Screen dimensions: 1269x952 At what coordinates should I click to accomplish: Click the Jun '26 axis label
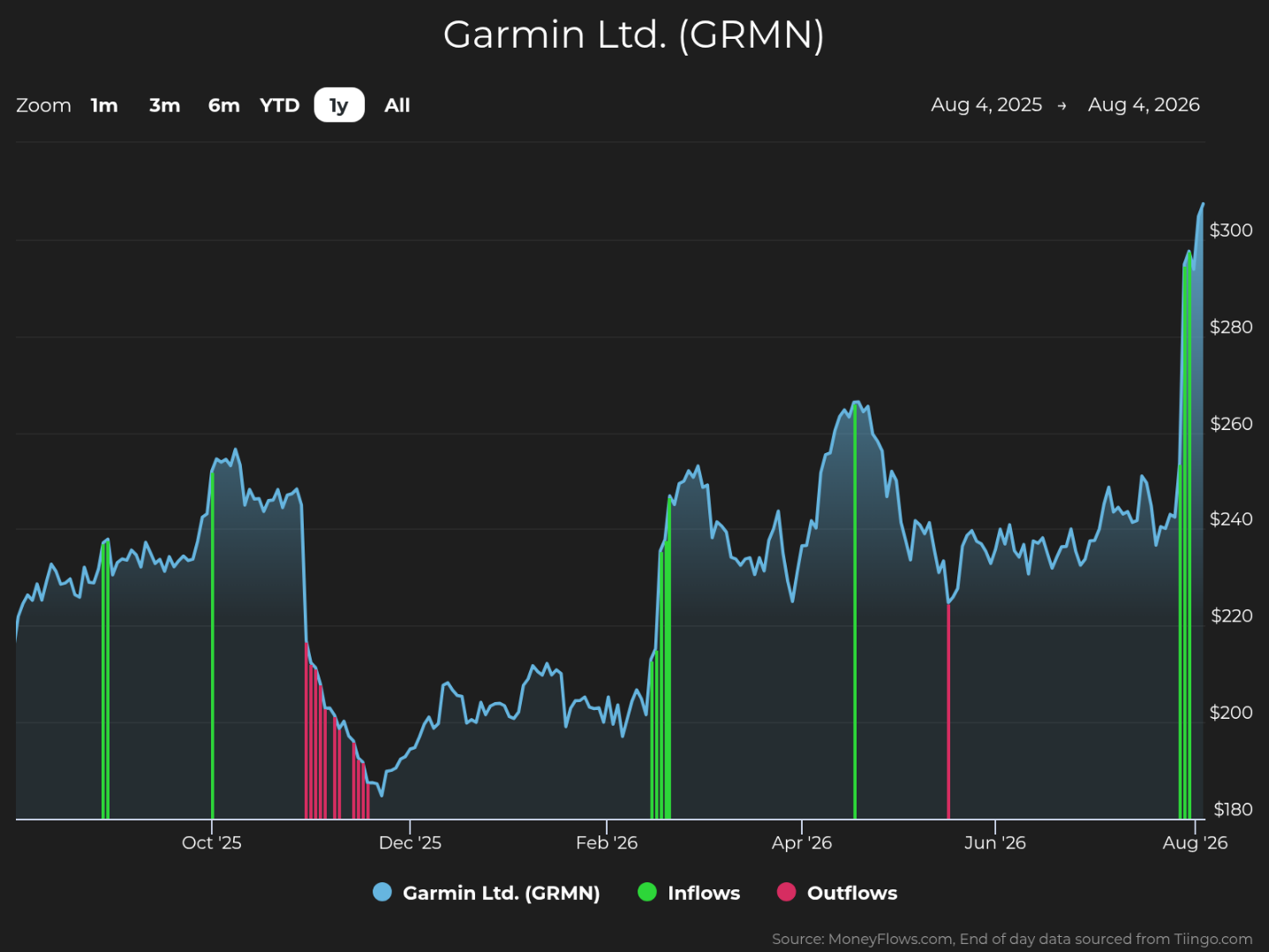click(x=995, y=842)
